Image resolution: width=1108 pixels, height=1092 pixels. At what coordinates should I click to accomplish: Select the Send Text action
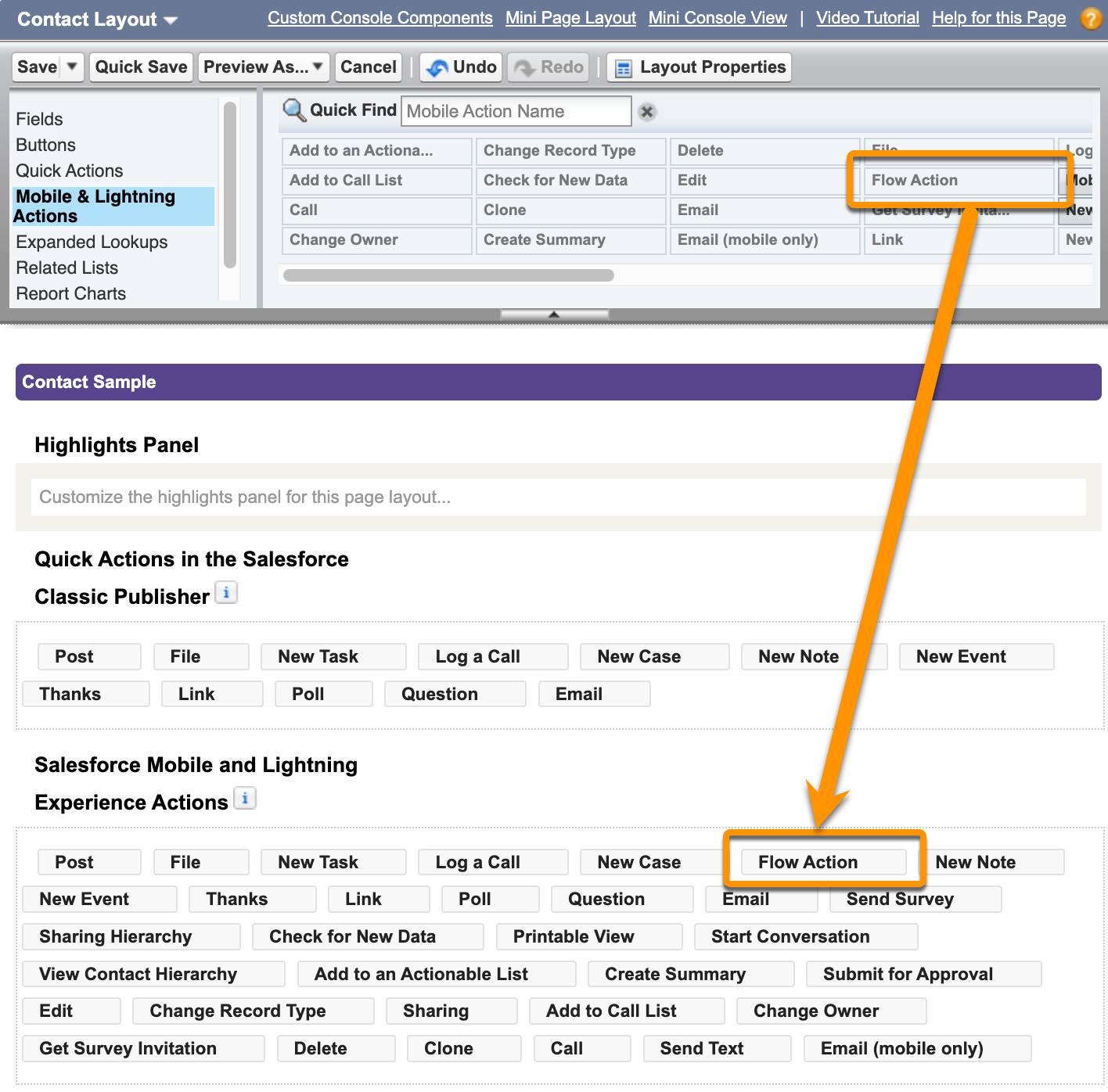(x=718, y=1049)
